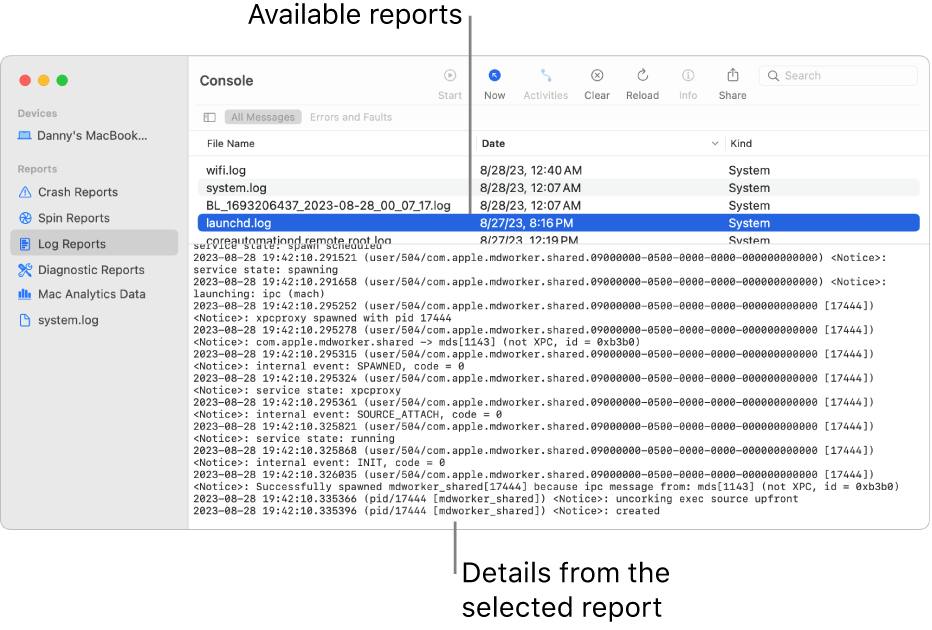932x630 pixels.
Task: Select the system.log row in file list
Action: pyautogui.click(x=559, y=188)
